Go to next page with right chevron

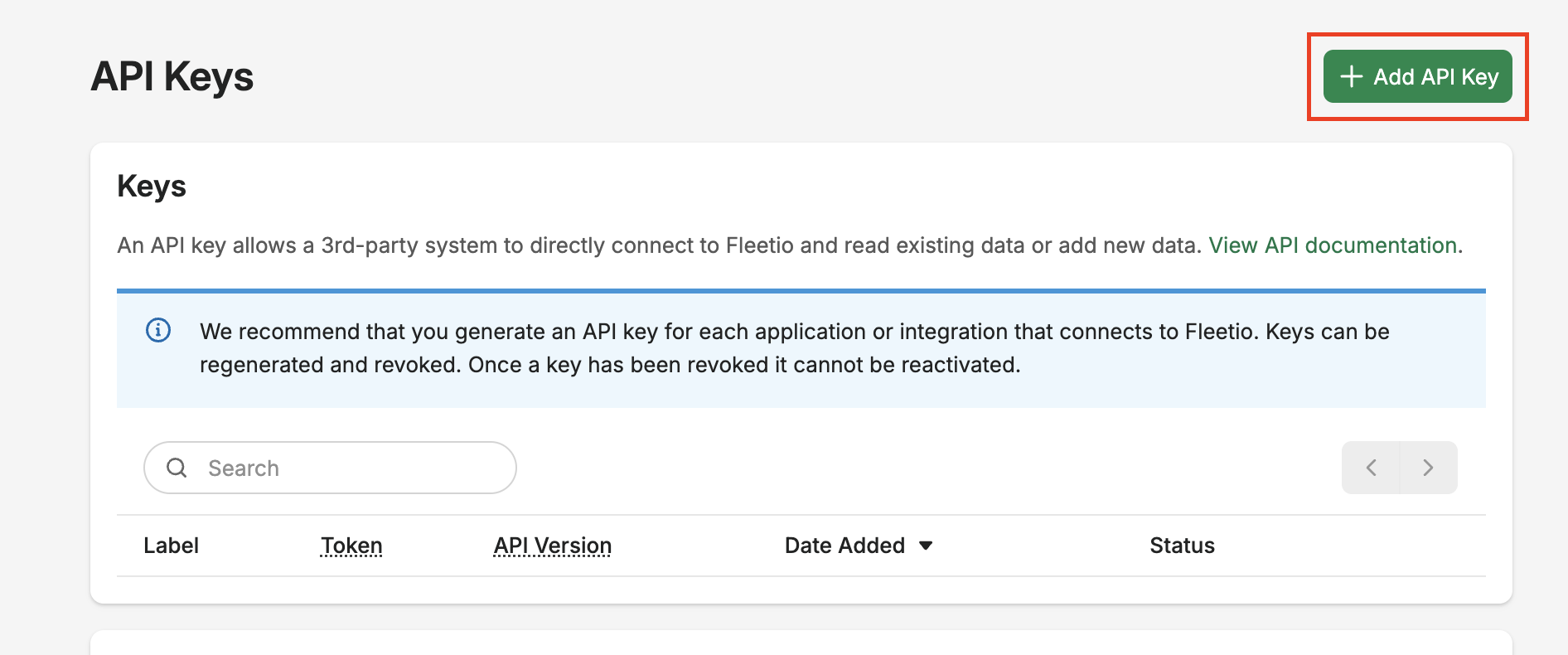click(1428, 468)
